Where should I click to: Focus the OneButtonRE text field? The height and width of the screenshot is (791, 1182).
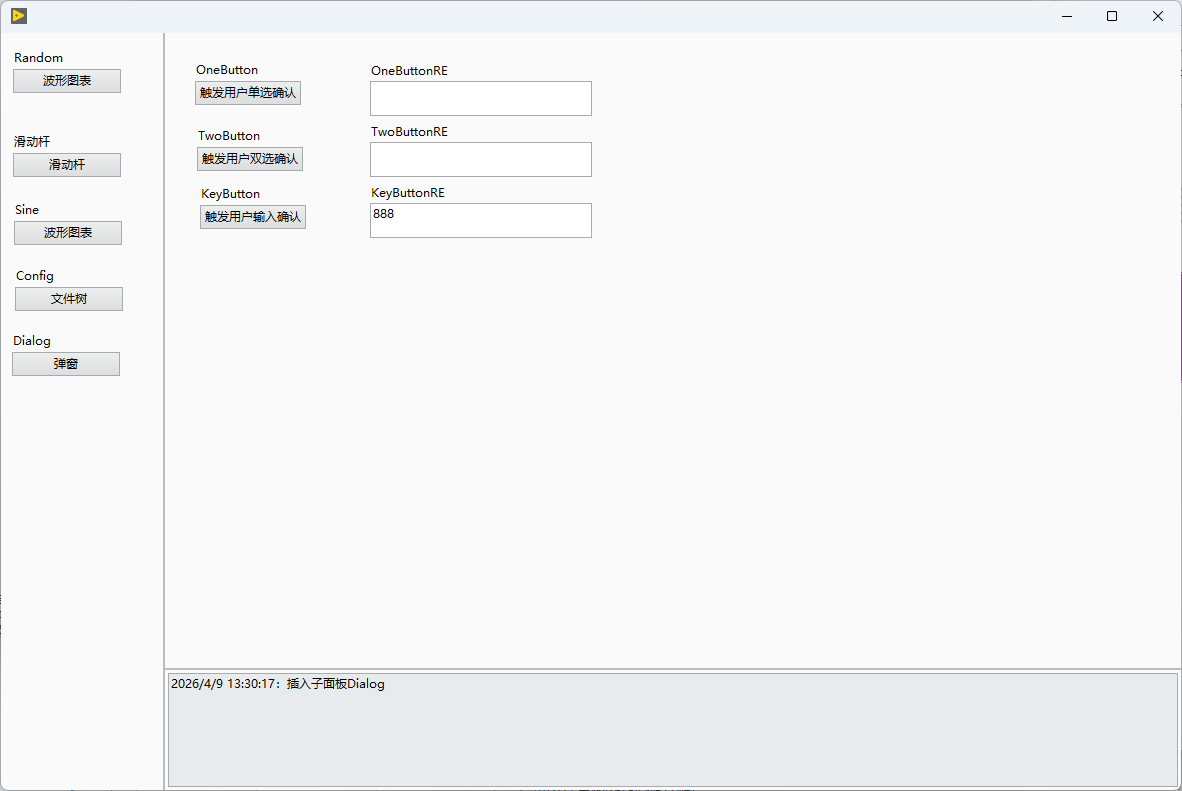click(481, 99)
